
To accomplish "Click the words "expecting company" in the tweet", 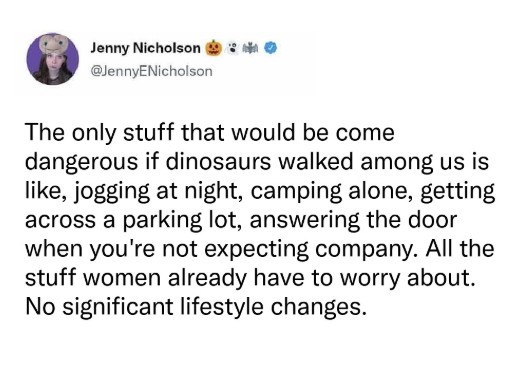I will pos(310,250).
